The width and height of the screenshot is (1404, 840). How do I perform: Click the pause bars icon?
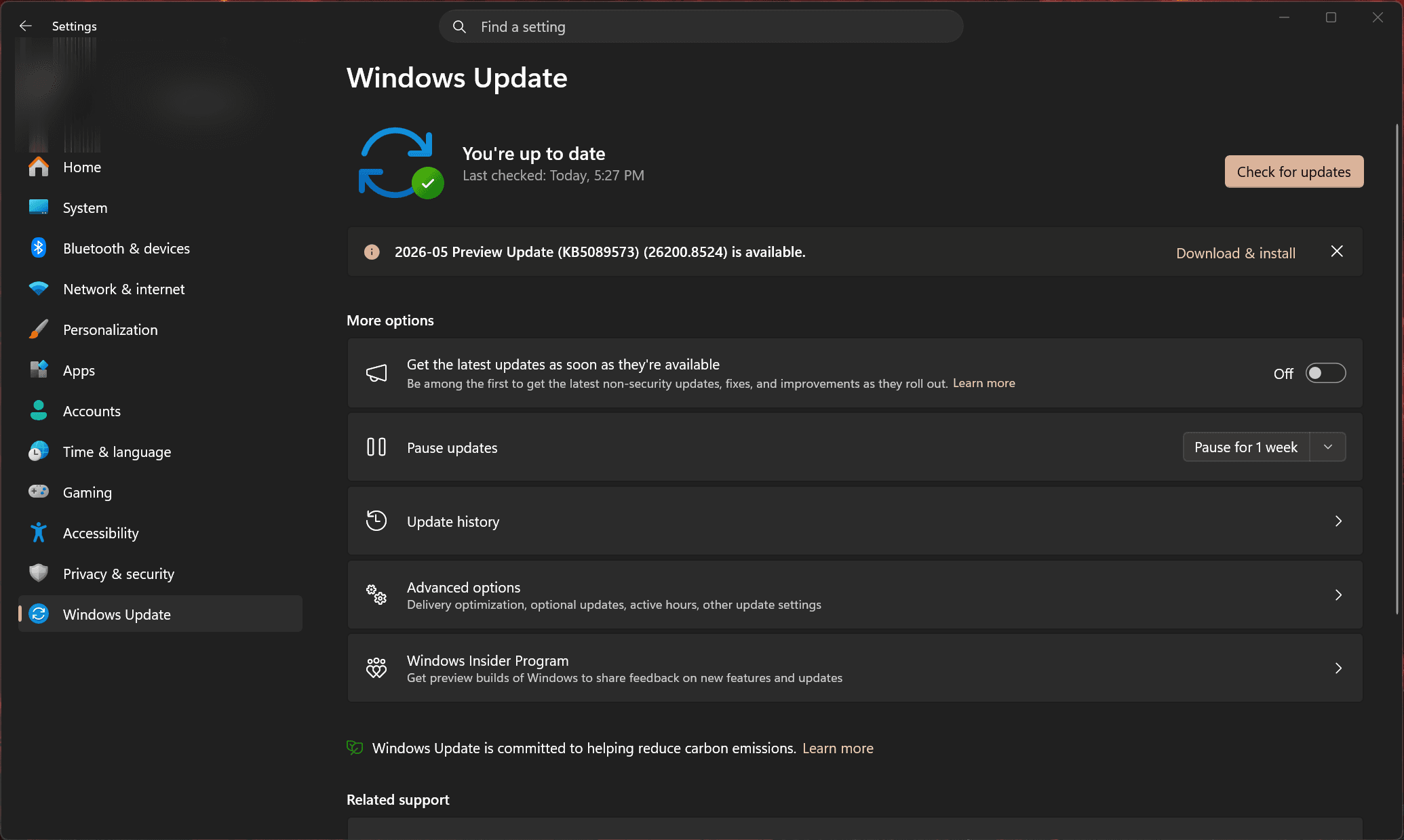coord(376,447)
